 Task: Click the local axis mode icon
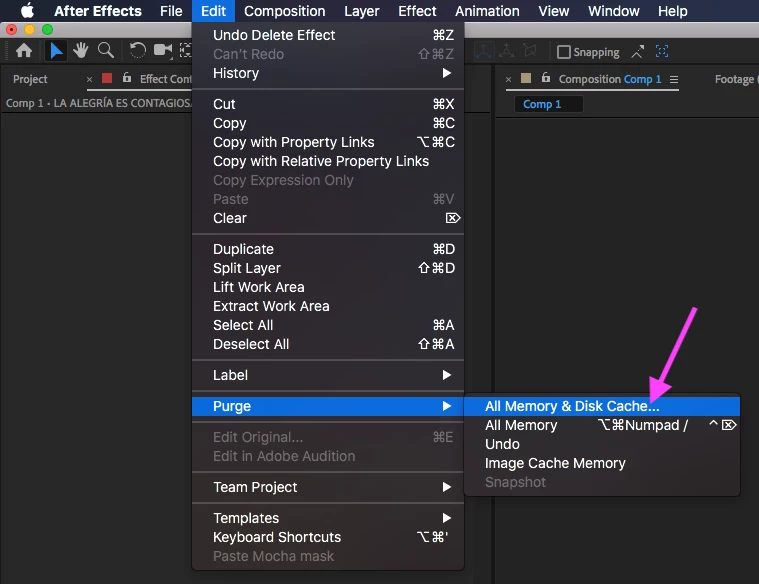point(483,51)
